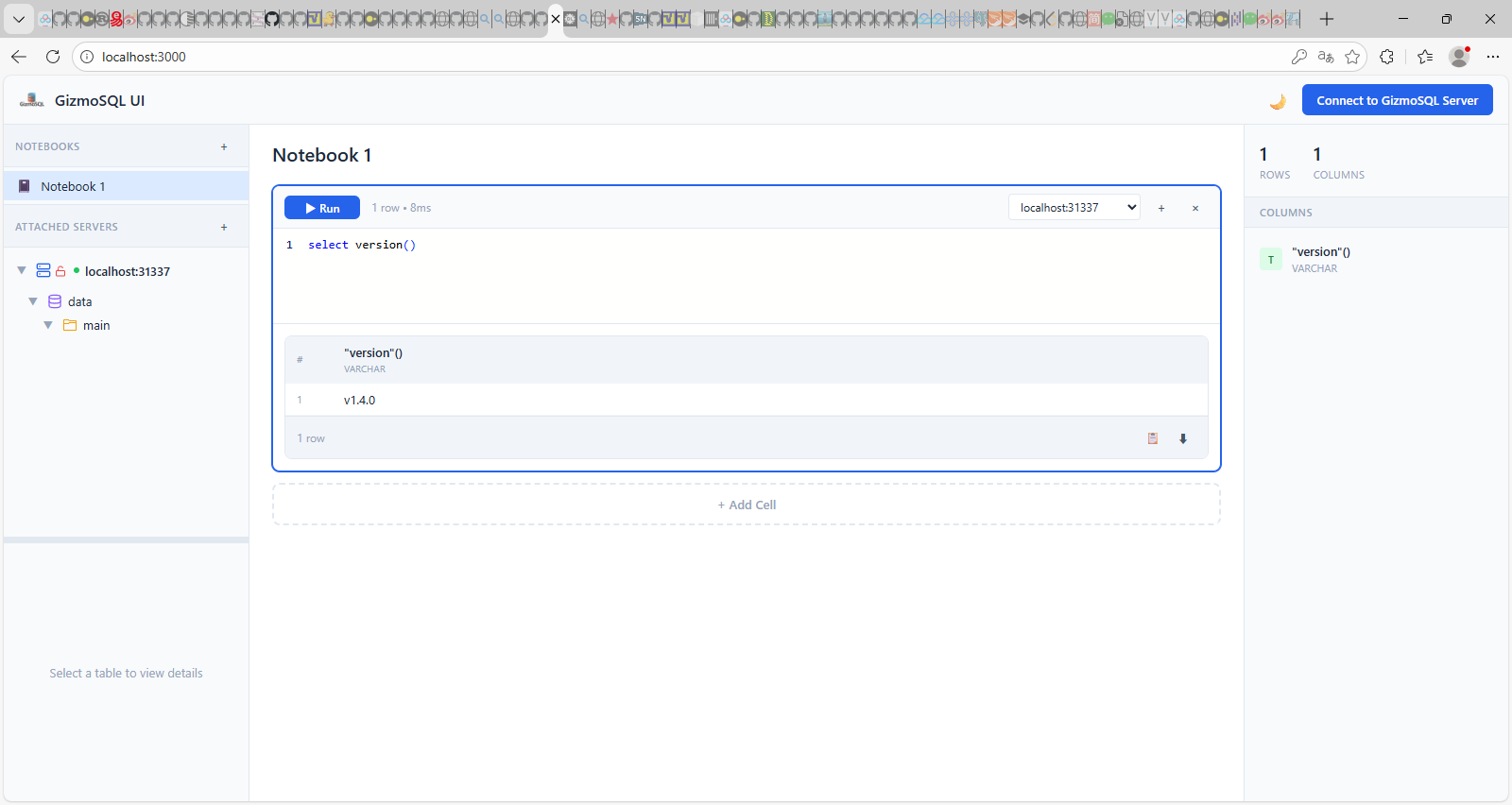Screen dimensions: 1512x805
Task: Open the localhost:31337 server dropdown in cell
Action: tap(1074, 208)
